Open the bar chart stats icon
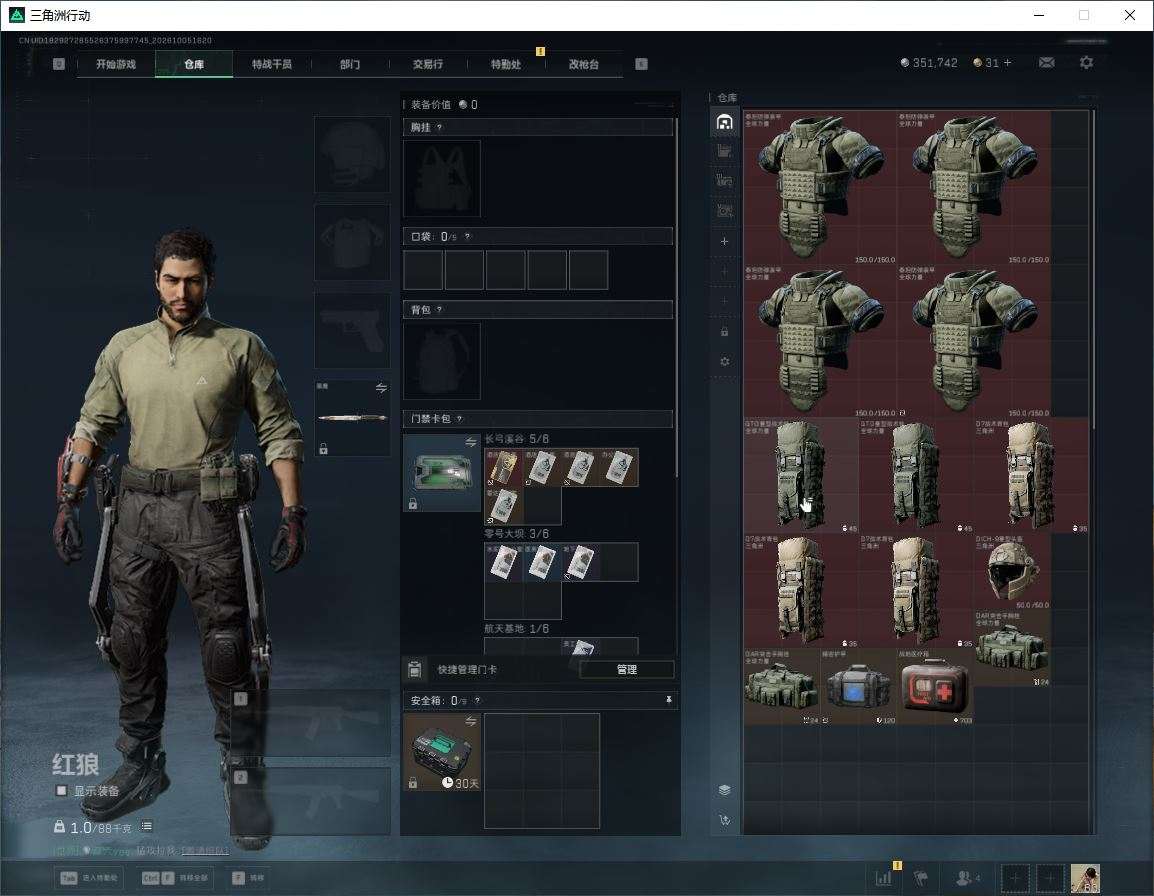The width and height of the screenshot is (1154, 896). point(883,877)
